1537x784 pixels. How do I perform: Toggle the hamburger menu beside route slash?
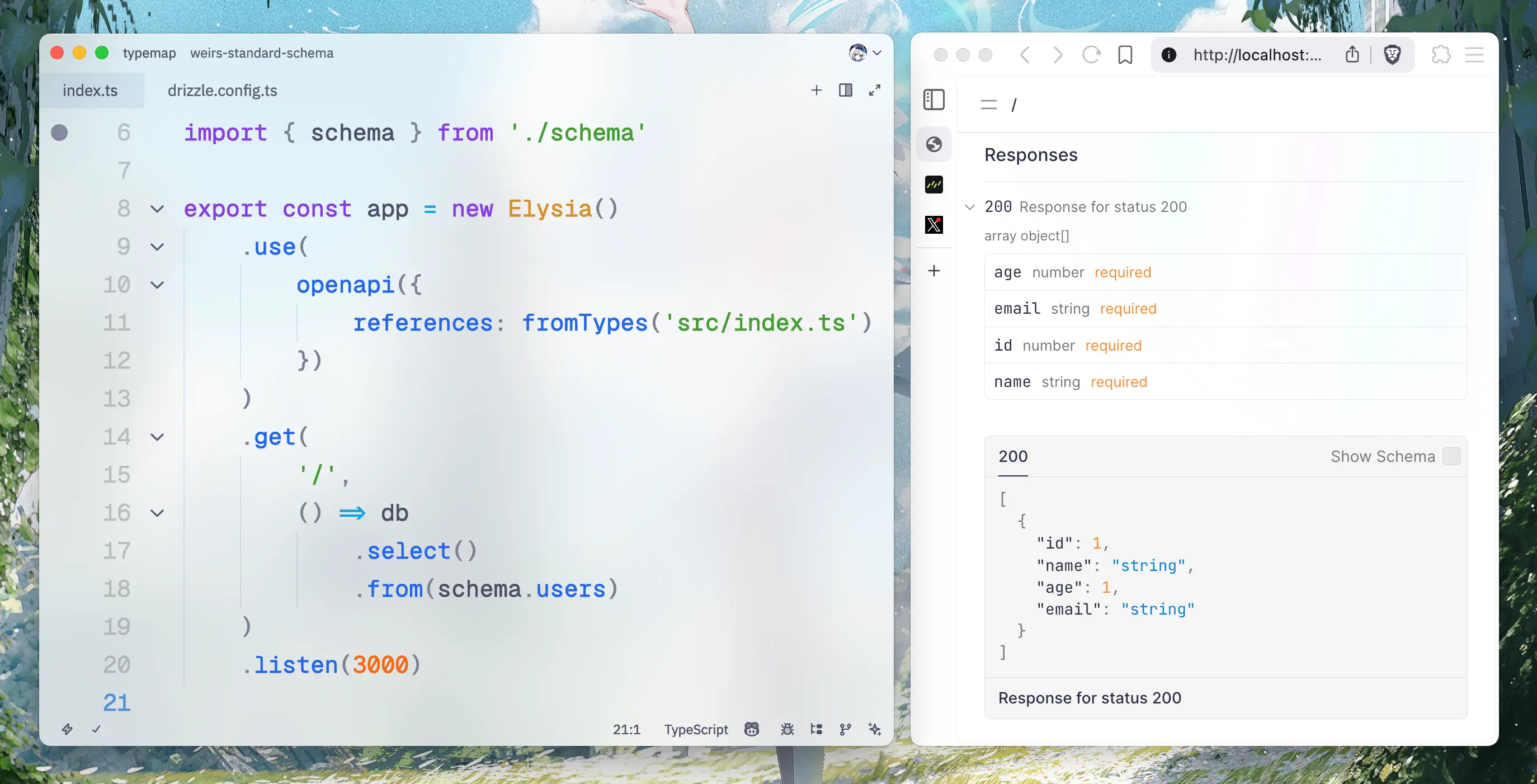coord(989,105)
